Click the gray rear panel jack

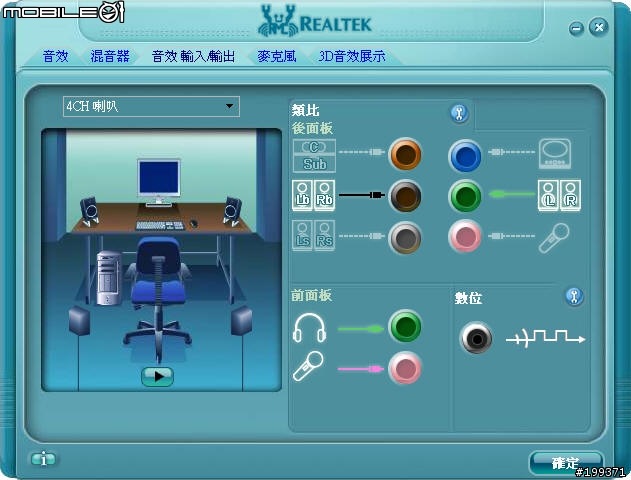click(x=405, y=237)
